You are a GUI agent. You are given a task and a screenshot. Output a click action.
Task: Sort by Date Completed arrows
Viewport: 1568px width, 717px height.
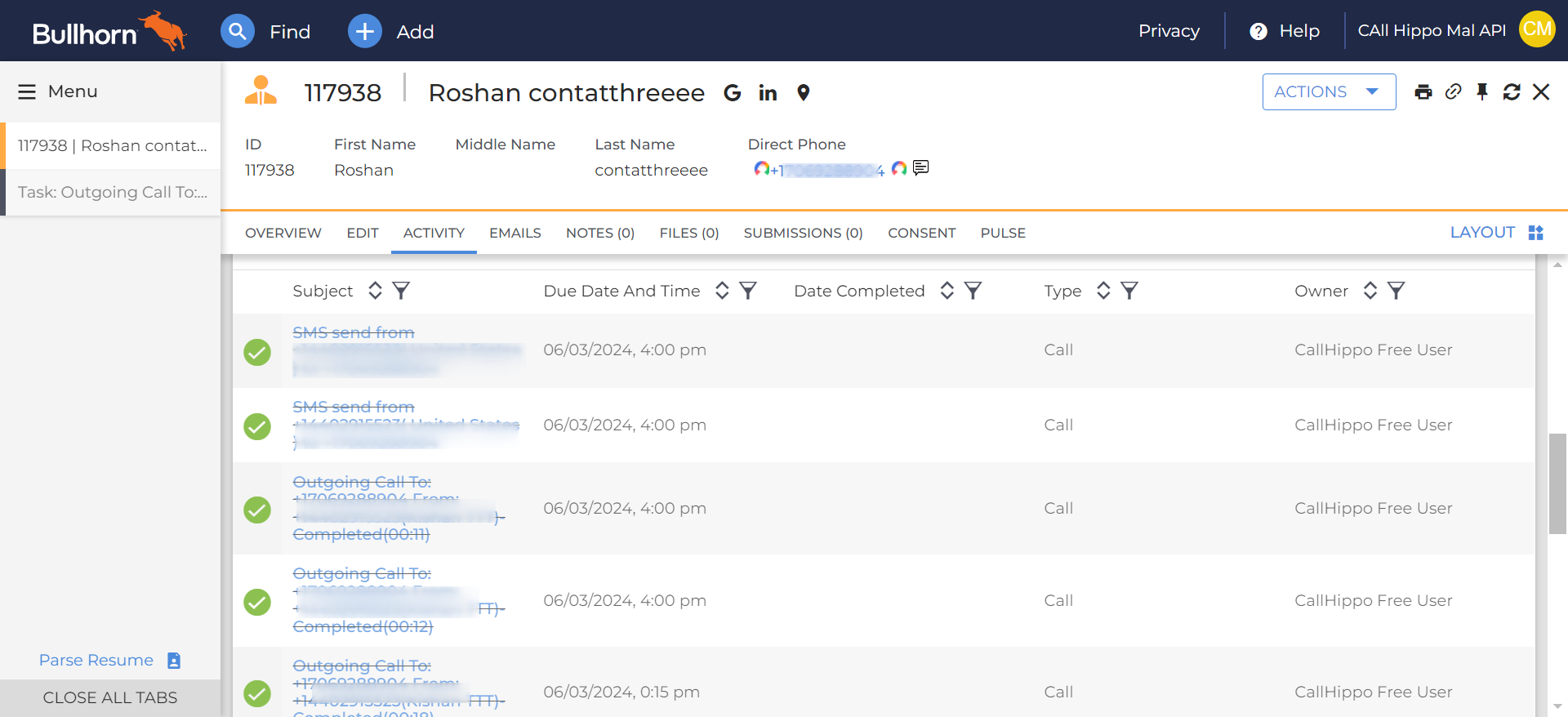[947, 291]
